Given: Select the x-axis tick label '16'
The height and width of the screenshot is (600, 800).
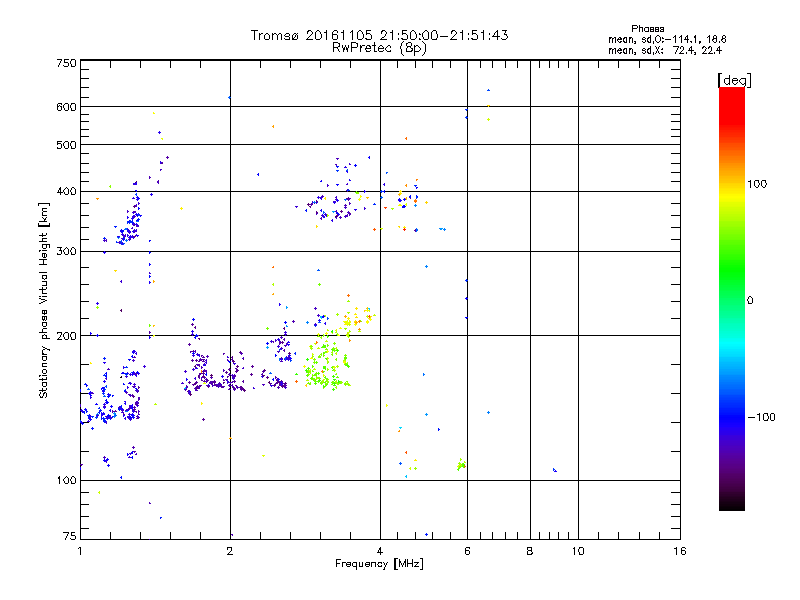Looking at the screenshot, I should [680, 551].
